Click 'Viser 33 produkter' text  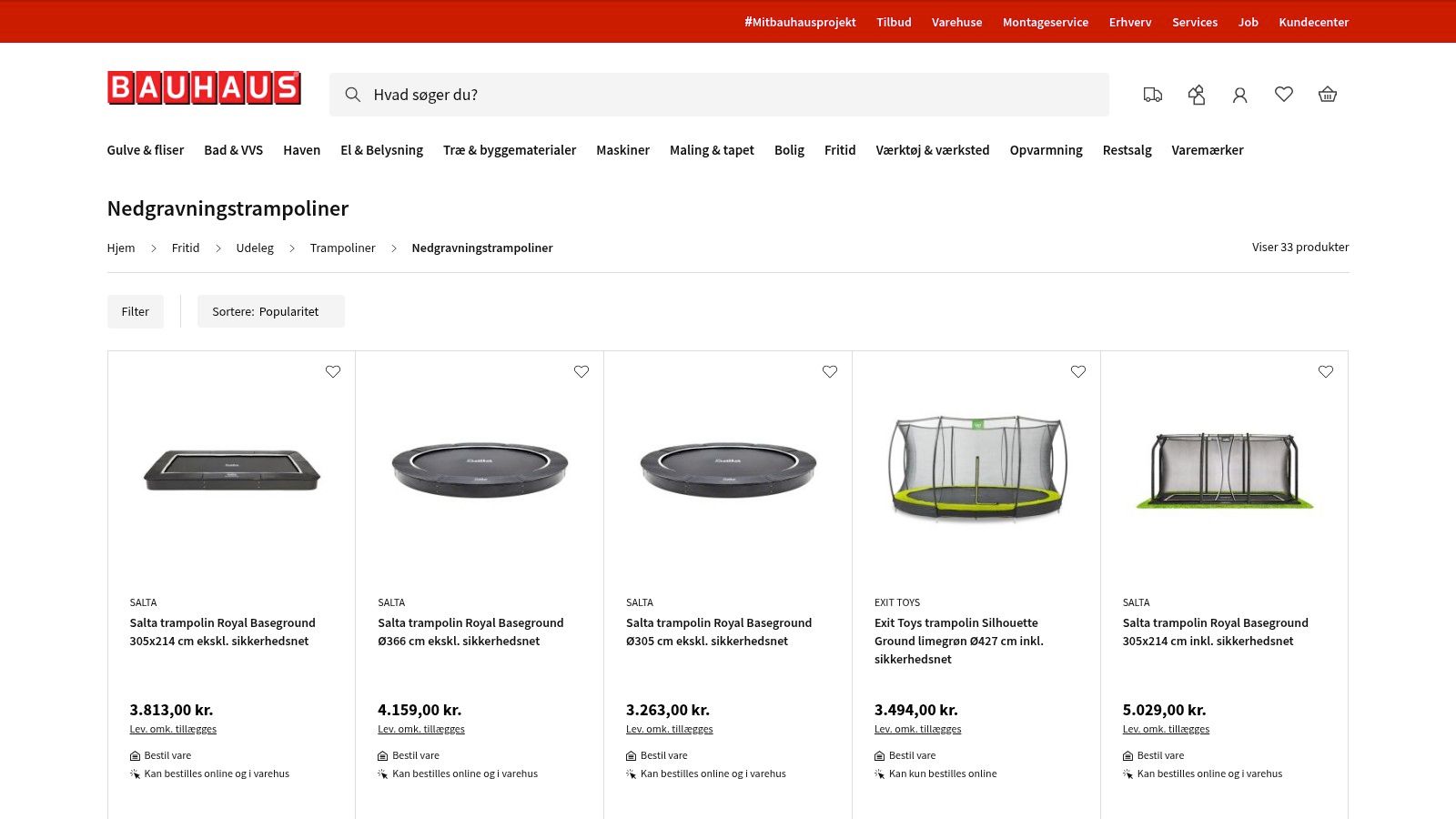click(x=1300, y=247)
